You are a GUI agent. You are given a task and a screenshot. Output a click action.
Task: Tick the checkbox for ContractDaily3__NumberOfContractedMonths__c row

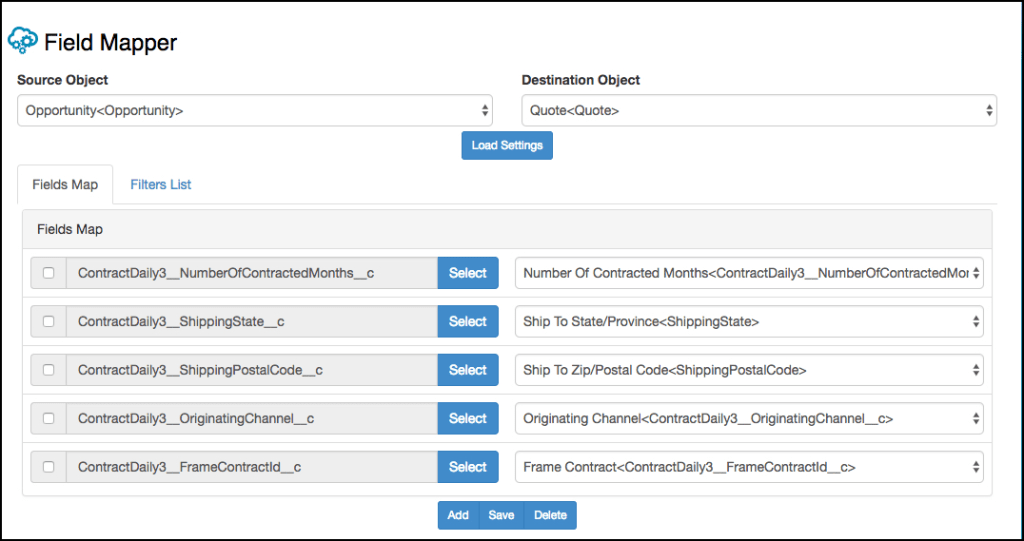pos(48,273)
